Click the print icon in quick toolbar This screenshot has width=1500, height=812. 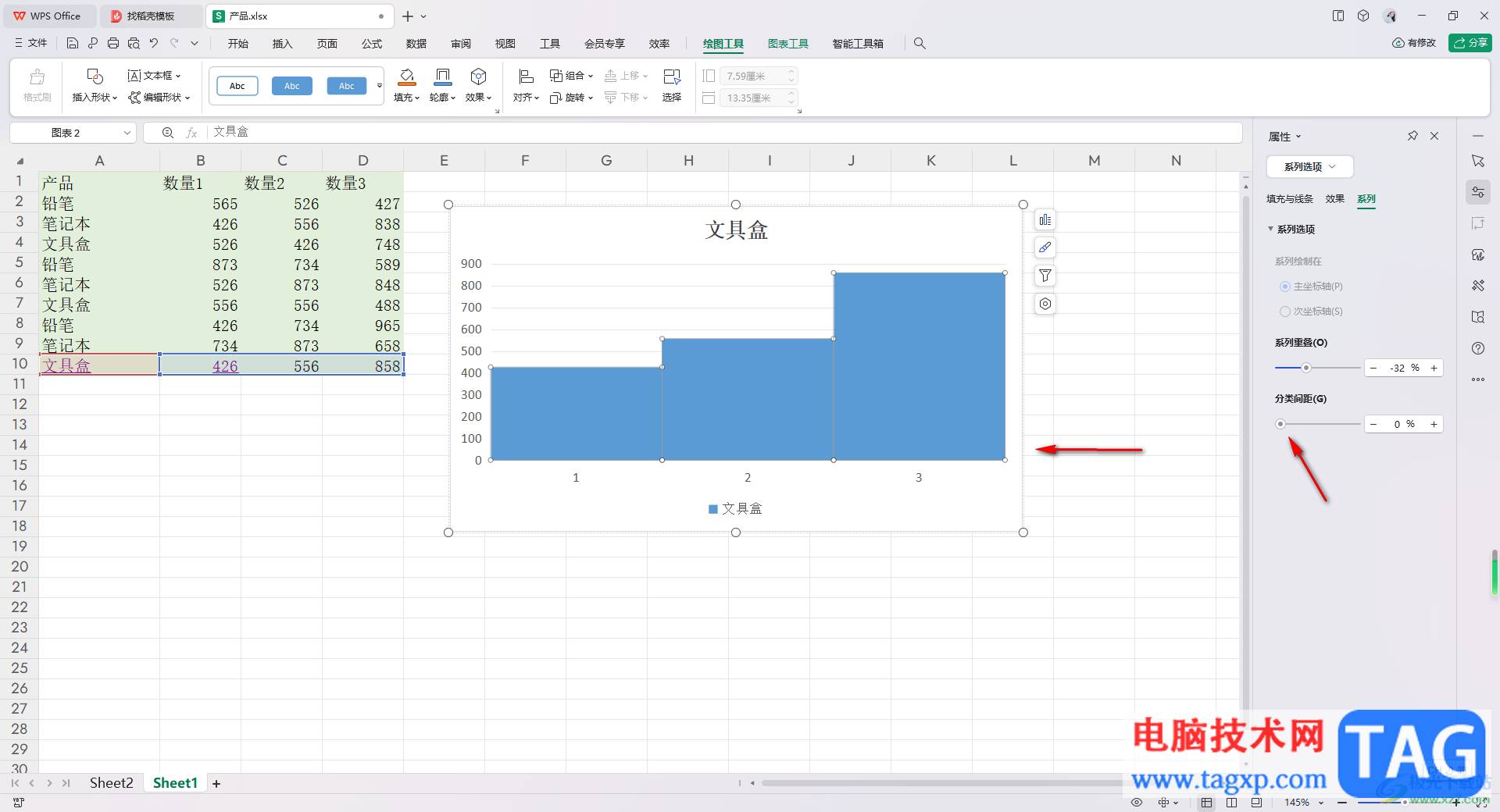pos(113,44)
